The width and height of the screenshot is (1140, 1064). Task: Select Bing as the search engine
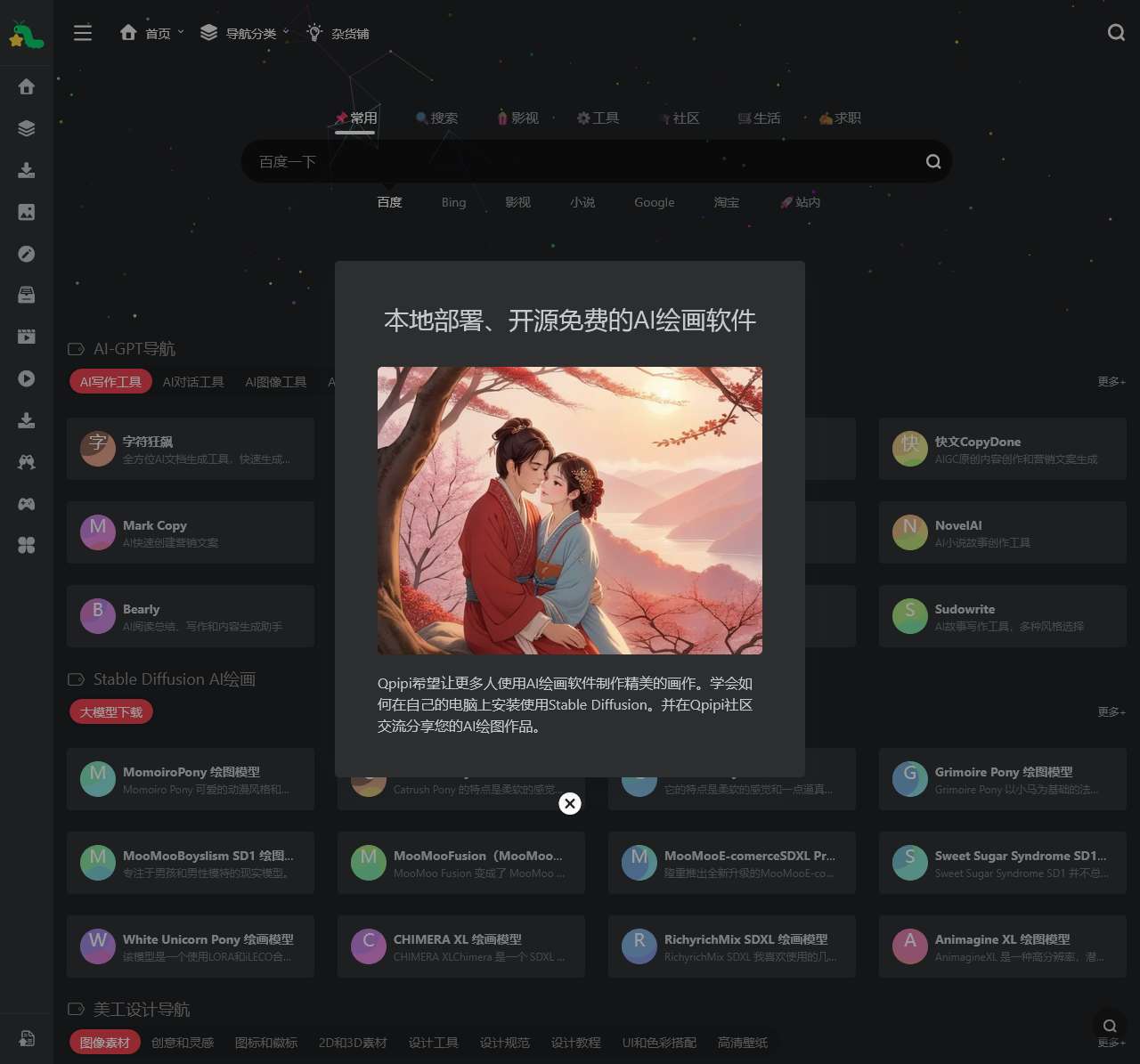(453, 202)
